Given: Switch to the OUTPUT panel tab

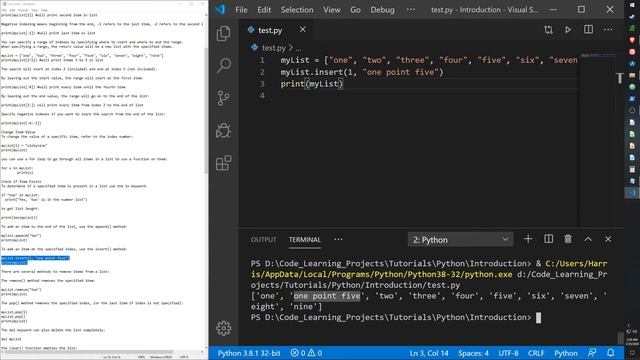Looking at the screenshot, I should (263, 240).
